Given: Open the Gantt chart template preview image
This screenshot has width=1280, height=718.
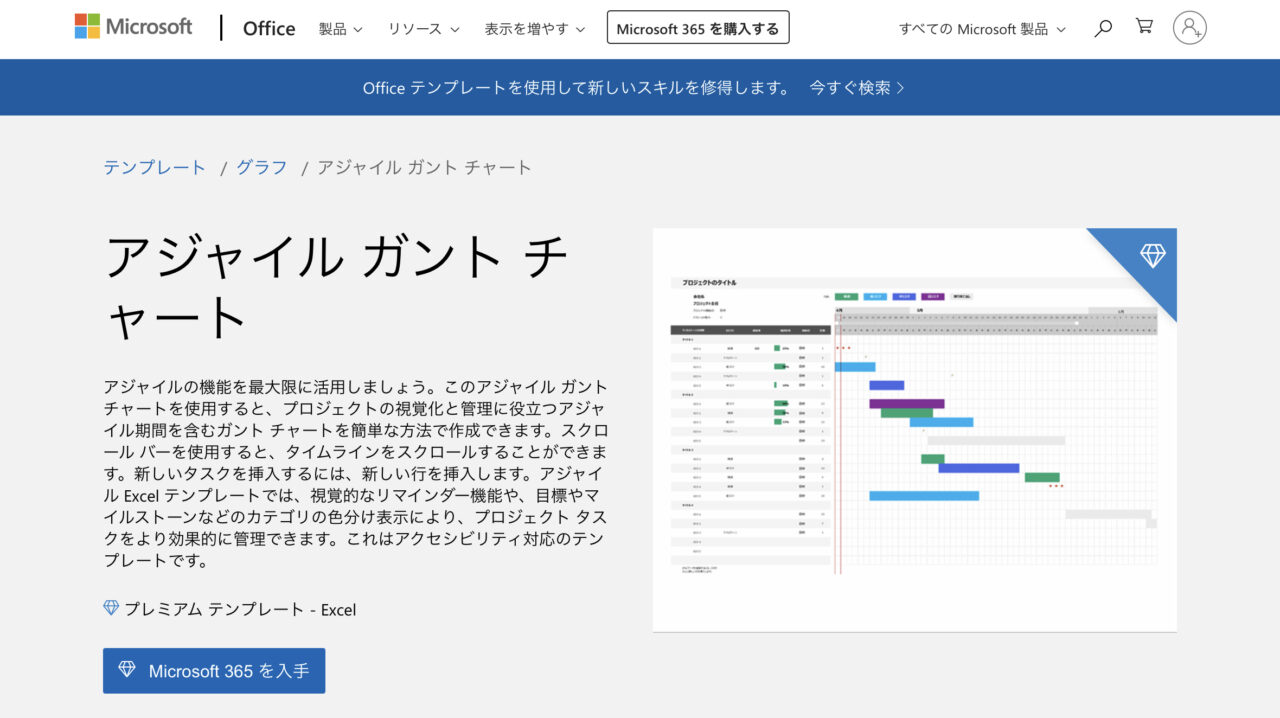Looking at the screenshot, I should (x=914, y=430).
